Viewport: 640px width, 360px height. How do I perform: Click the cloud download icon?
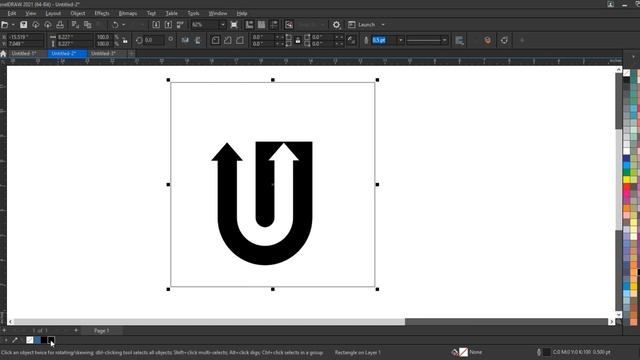[x=36, y=25]
